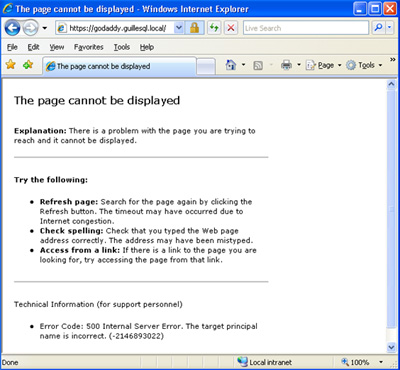
Task: Click the Favorites Center star icon
Action: 11,65
